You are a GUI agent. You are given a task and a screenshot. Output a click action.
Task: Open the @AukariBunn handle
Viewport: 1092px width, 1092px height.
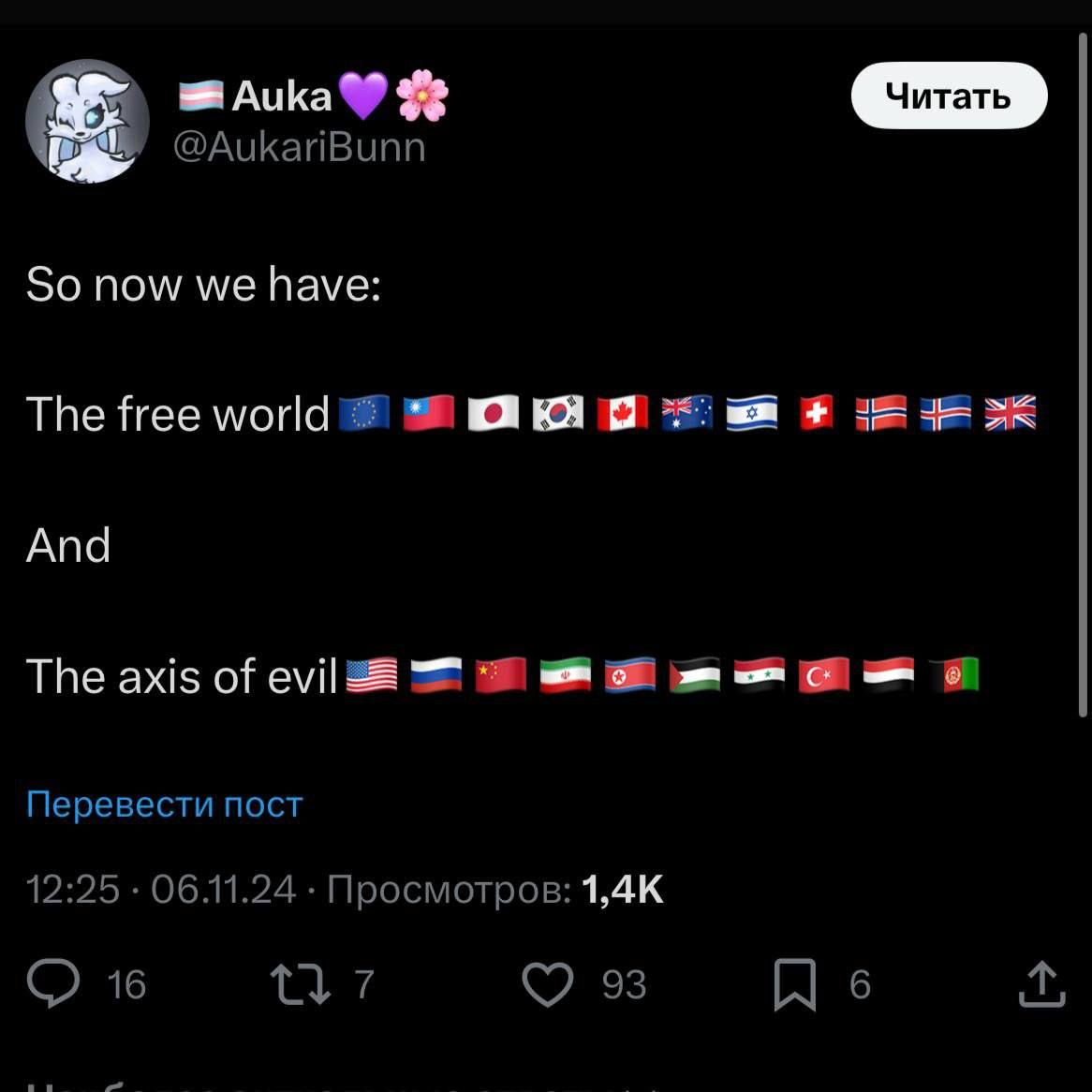[300, 147]
